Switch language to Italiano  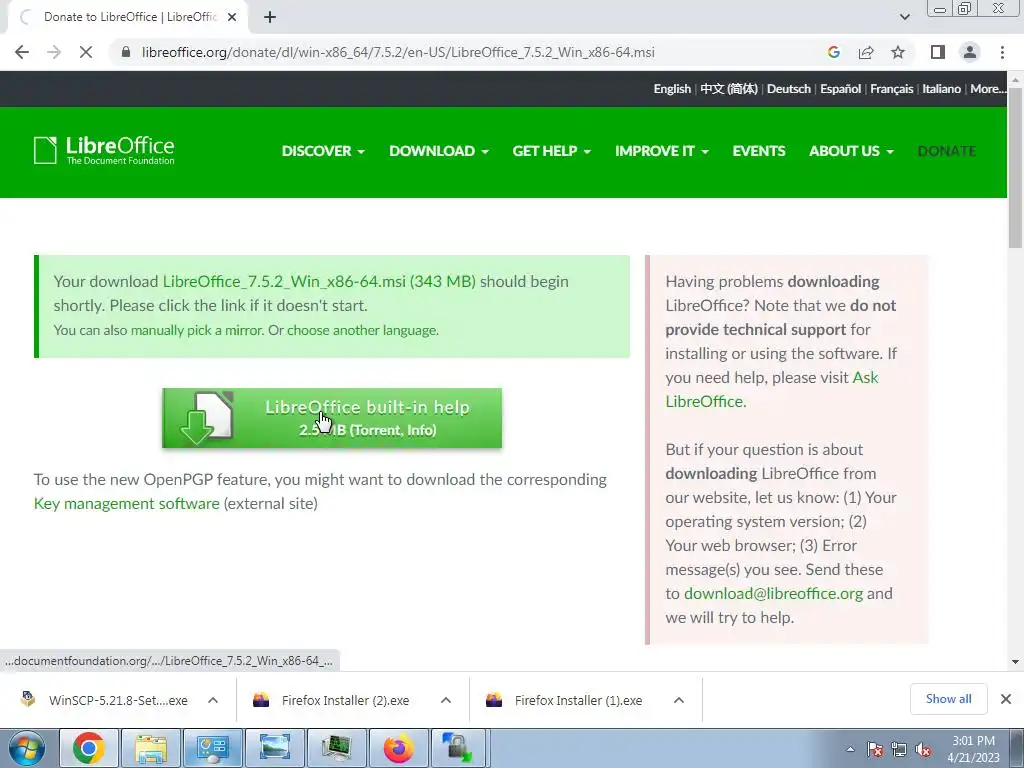tap(941, 89)
